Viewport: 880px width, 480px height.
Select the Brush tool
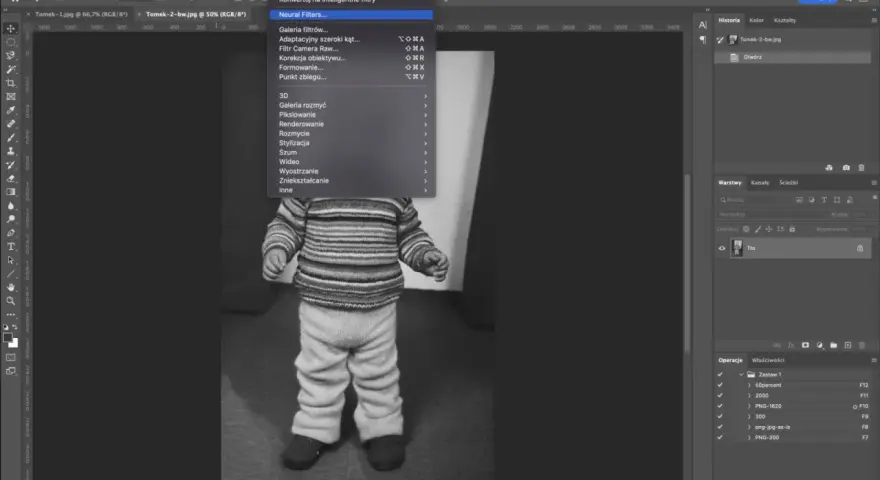11,138
